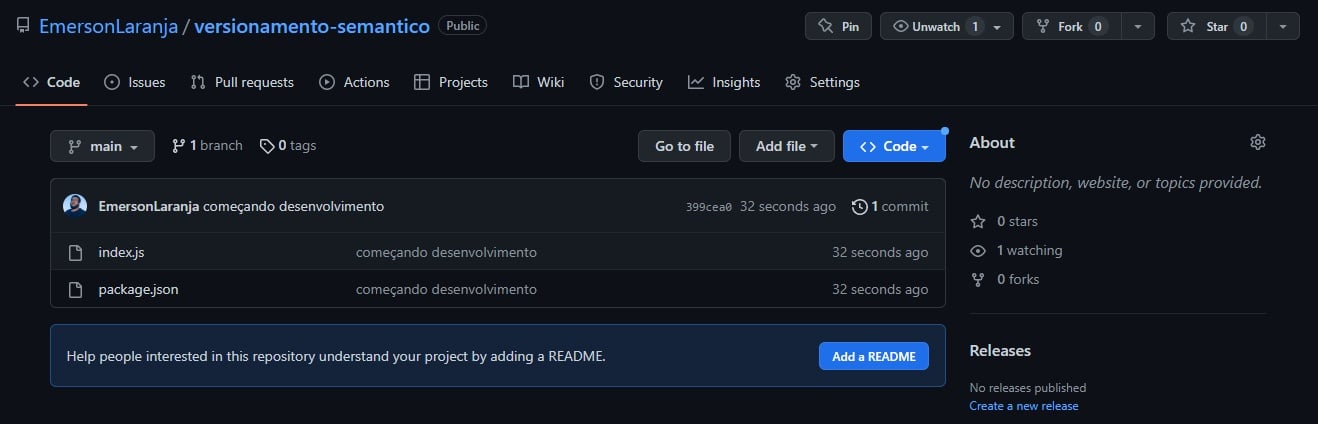Open the Wiki tab
1318x424 pixels.
[539, 82]
